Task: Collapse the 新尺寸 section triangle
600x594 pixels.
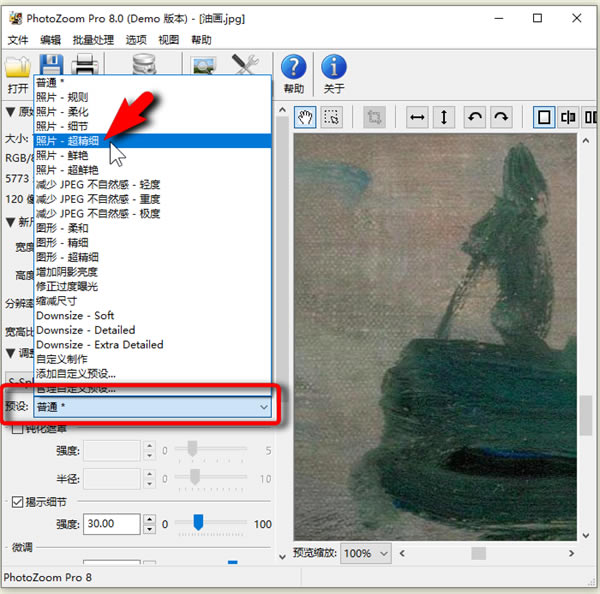Action: [x=11, y=222]
